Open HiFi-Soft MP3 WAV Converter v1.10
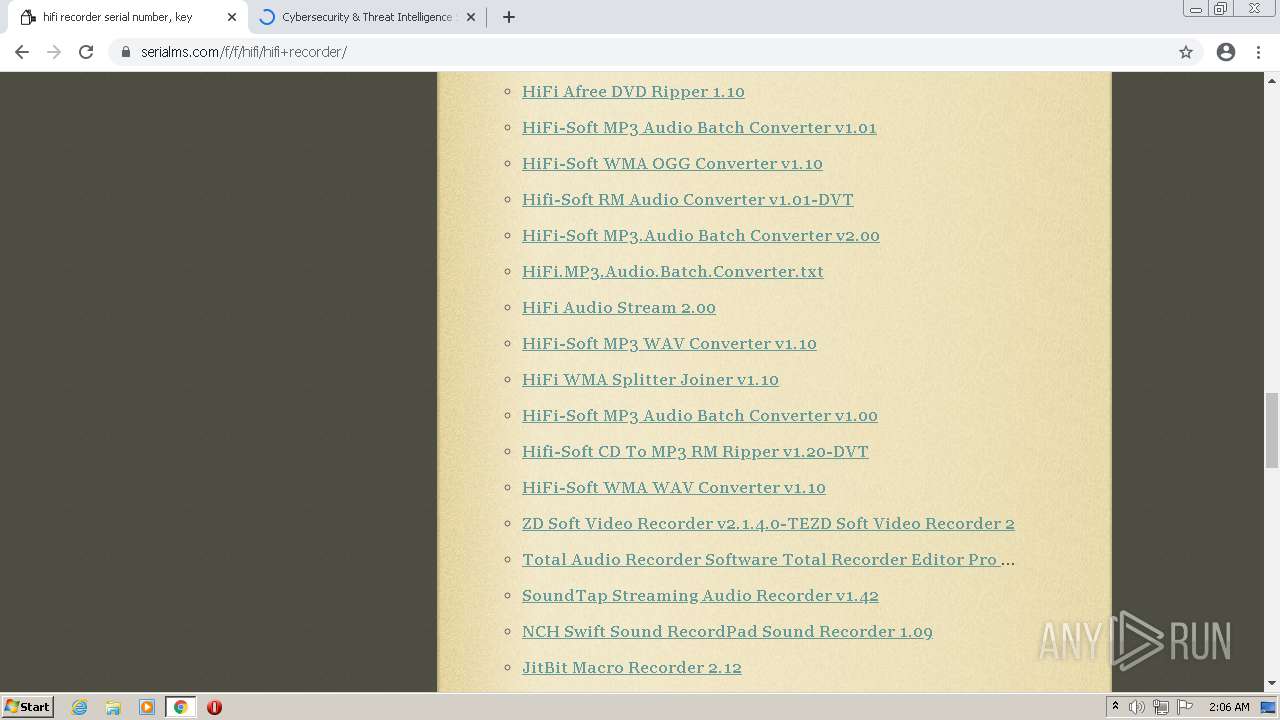Viewport: 1280px width, 720px height. (x=669, y=343)
